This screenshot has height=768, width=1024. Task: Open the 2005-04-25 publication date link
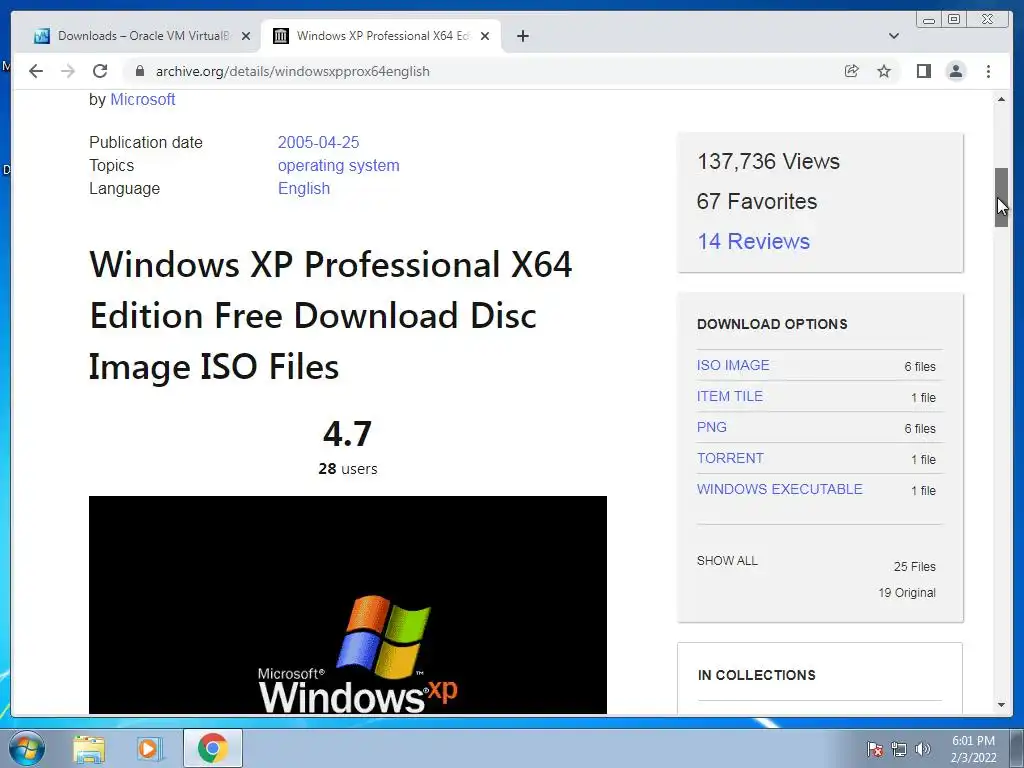point(319,142)
